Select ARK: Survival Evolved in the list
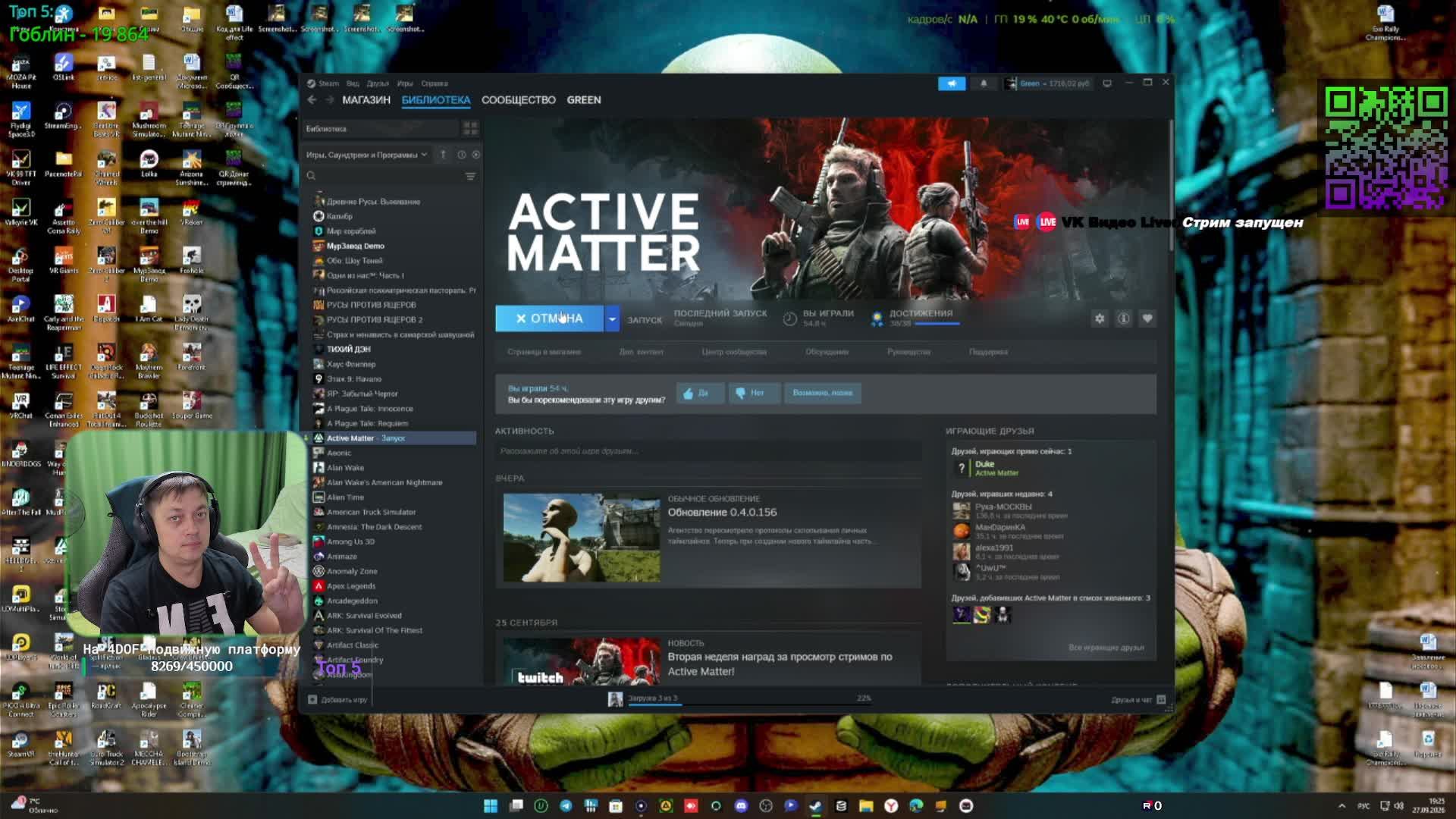This screenshot has height=819, width=1456. point(364,616)
